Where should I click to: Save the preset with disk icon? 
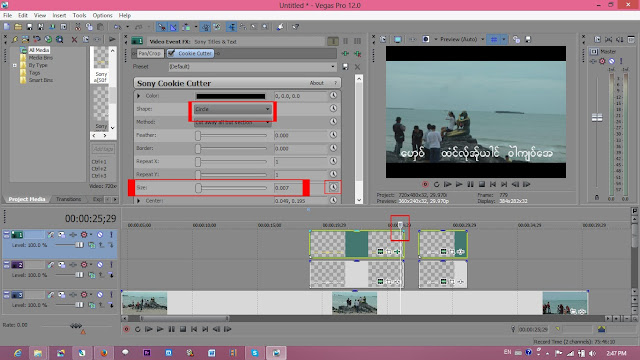pos(345,67)
